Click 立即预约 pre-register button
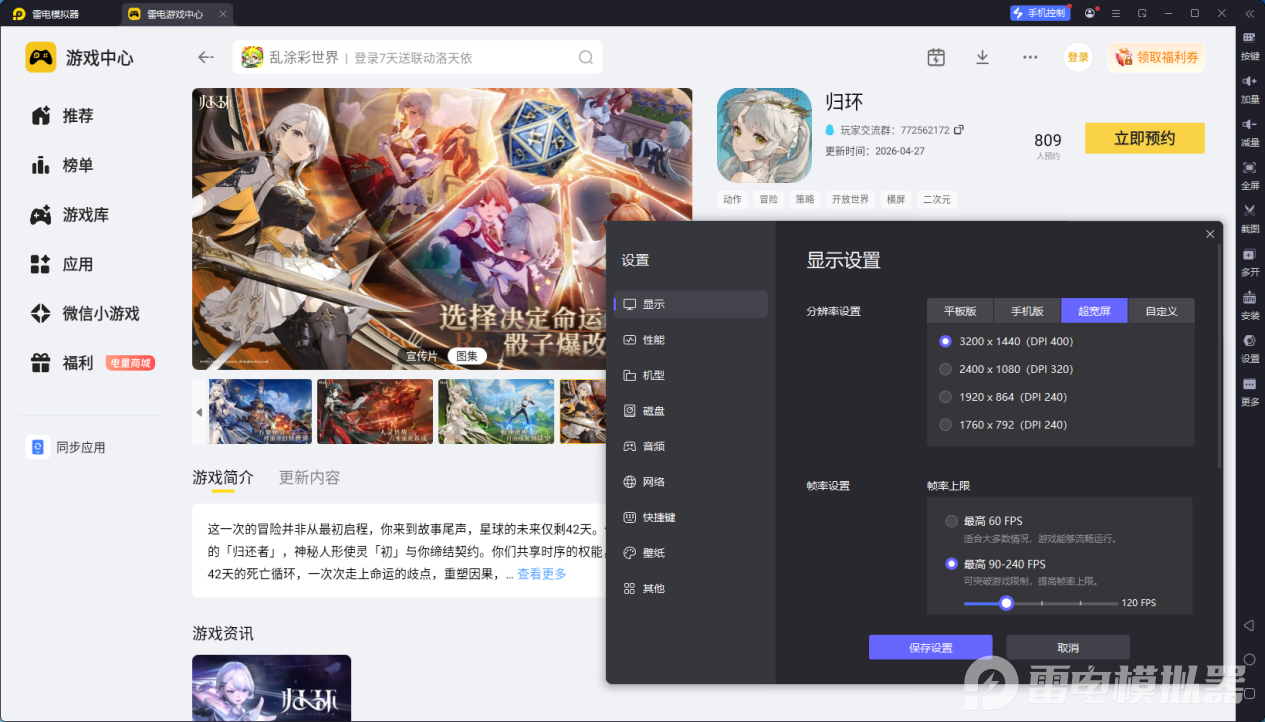This screenshot has width=1265, height=722. point(1145,139)
